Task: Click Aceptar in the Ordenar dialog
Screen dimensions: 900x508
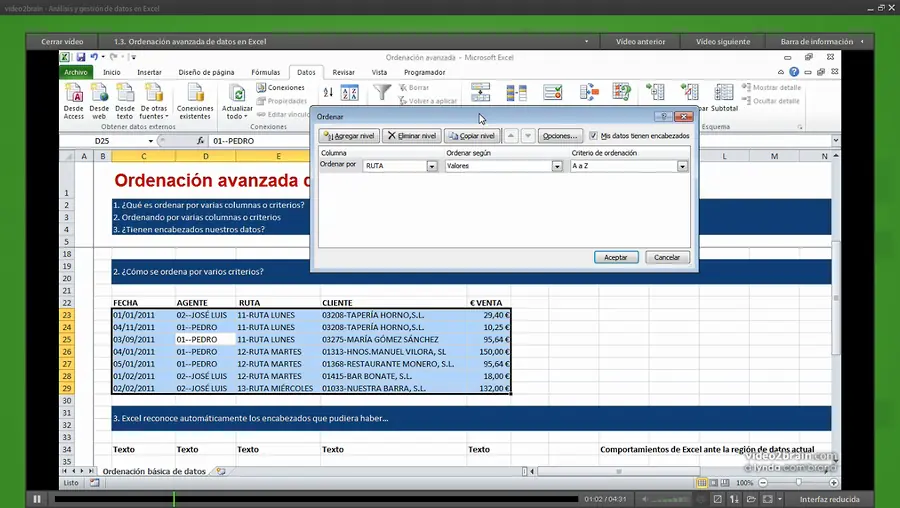Action: [x=616, y=257]
